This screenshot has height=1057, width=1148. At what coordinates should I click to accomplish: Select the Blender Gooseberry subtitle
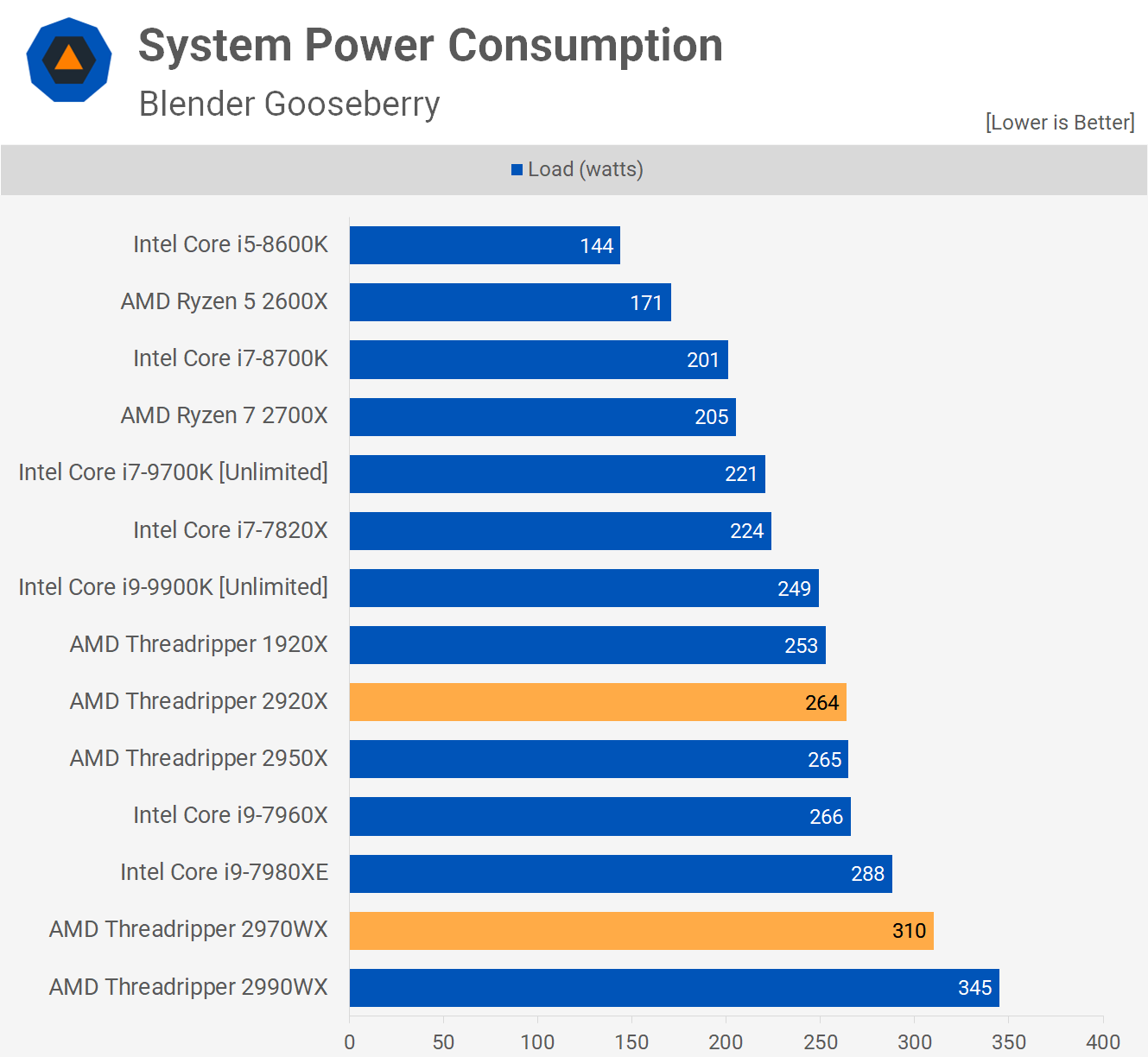[x=289, y=104]
